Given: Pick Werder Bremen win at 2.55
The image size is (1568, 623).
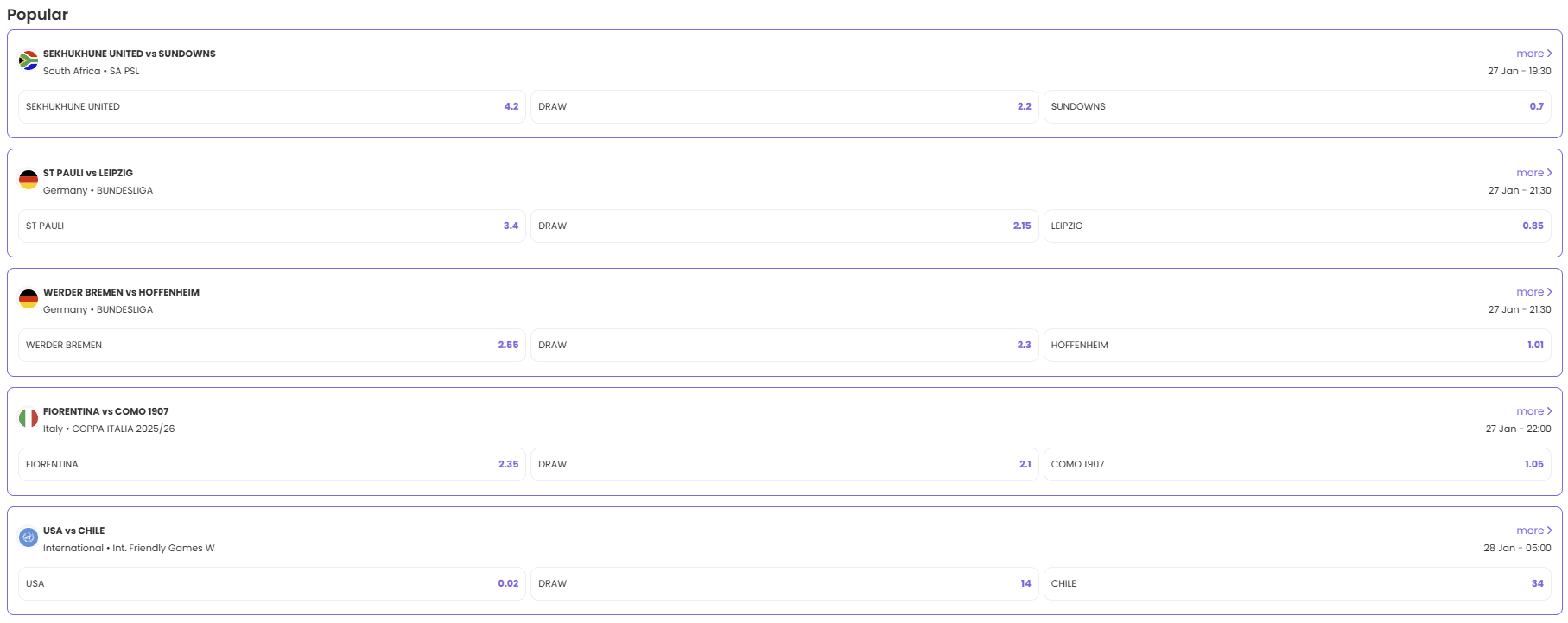Looking at the screenshot, I should pyautogui.click(x=272, y=346).
